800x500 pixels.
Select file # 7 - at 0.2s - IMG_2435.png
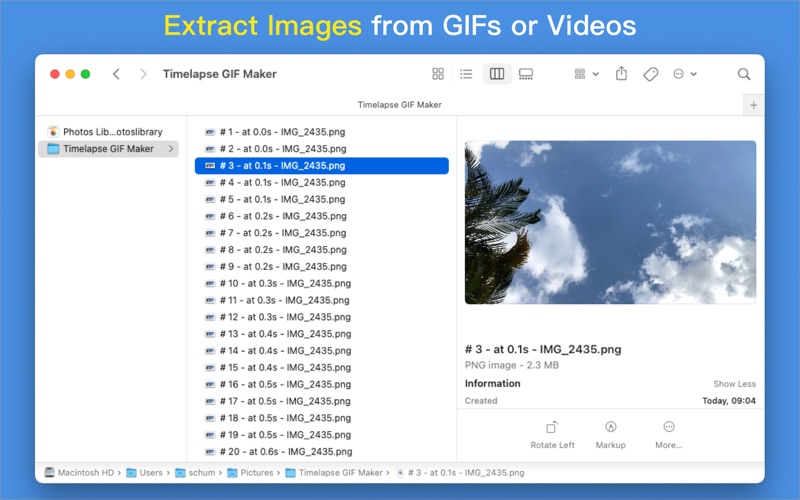coord(321,233)
